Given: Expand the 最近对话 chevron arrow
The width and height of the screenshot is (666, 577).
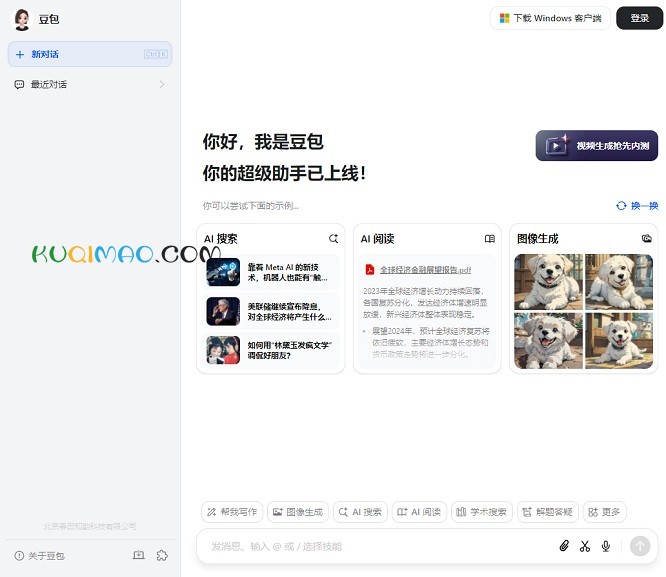Looking at the screenshot, I should [162, 85].
